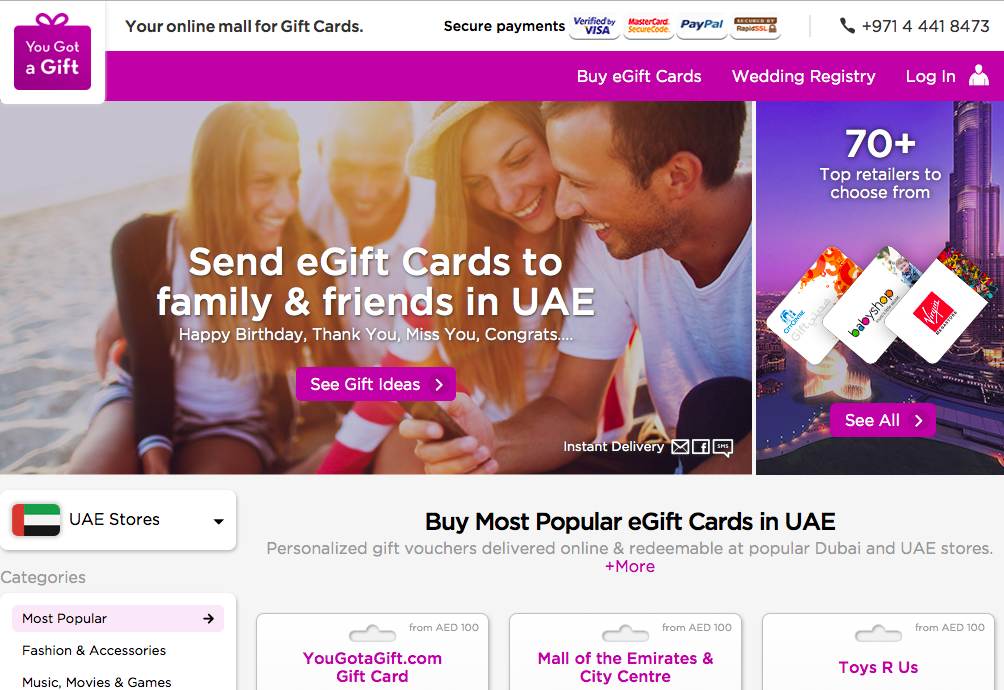Viewport: 1004px width, 690px height.
Task: Select the Most Popular category arrow
Action: click(208, 618)
